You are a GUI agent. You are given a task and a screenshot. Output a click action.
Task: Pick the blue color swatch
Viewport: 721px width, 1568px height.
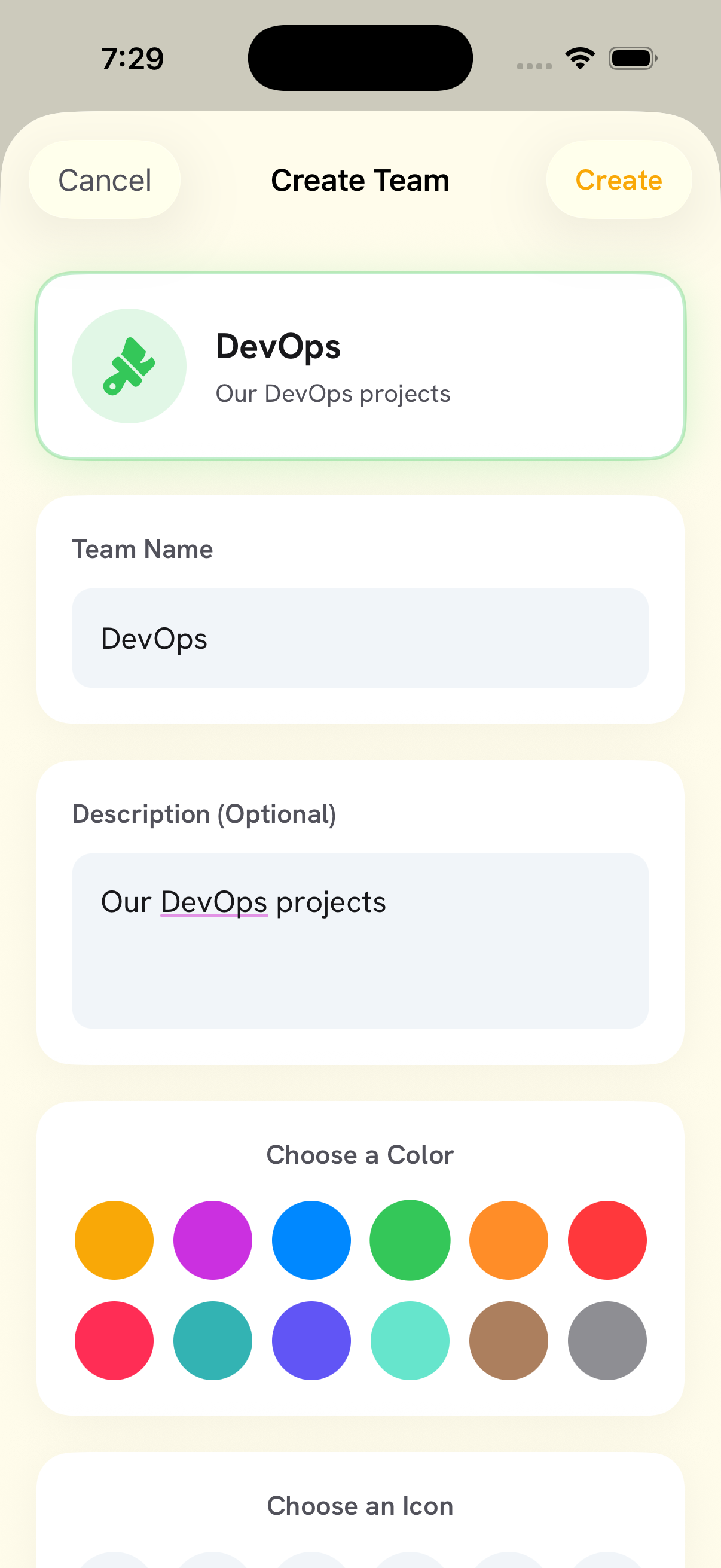pos(311,1240)
